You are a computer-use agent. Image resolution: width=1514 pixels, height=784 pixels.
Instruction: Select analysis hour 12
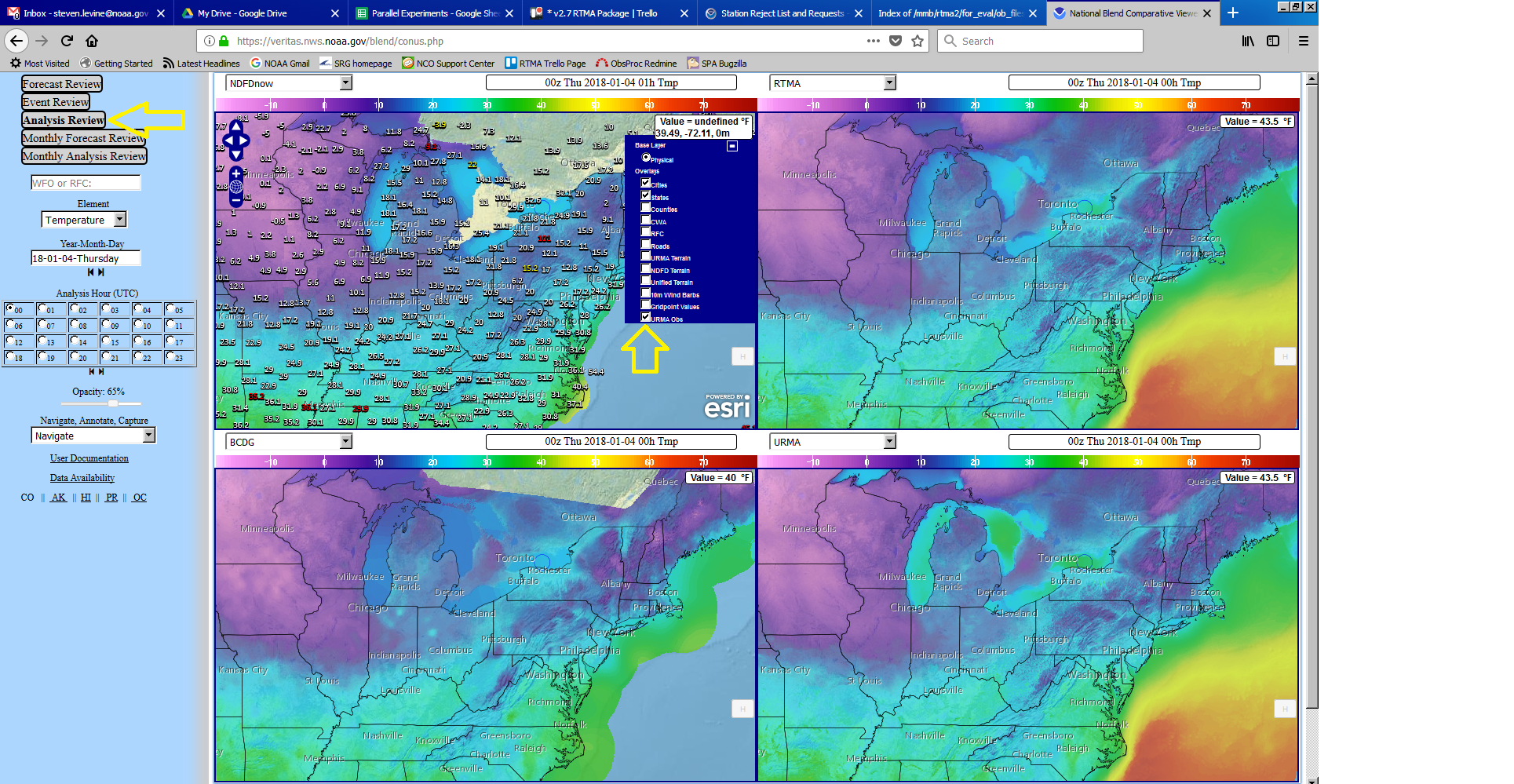(x=9, y=341)
